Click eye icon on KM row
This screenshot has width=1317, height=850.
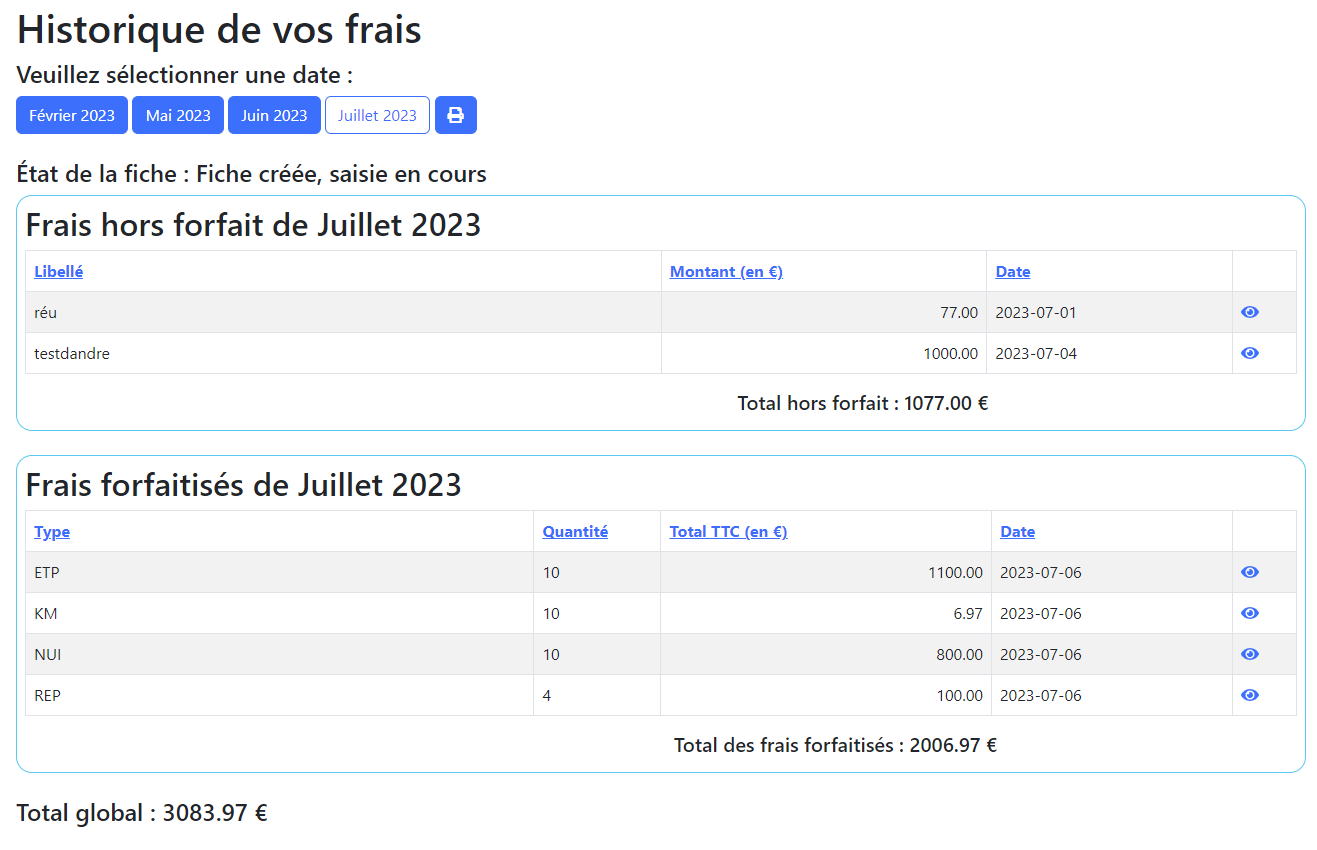(1249, 613)
